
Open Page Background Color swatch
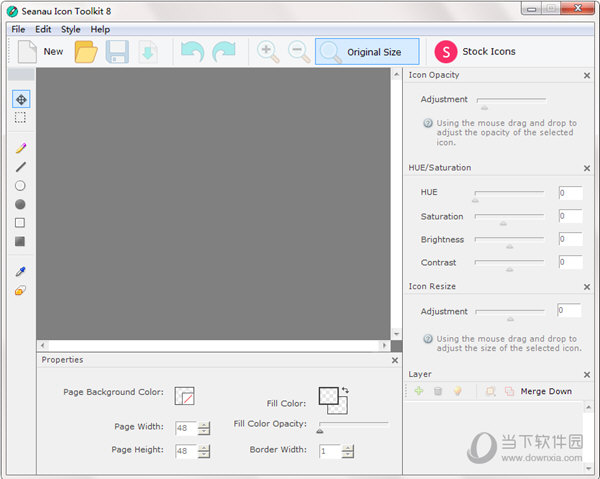[x=184, y=396]
